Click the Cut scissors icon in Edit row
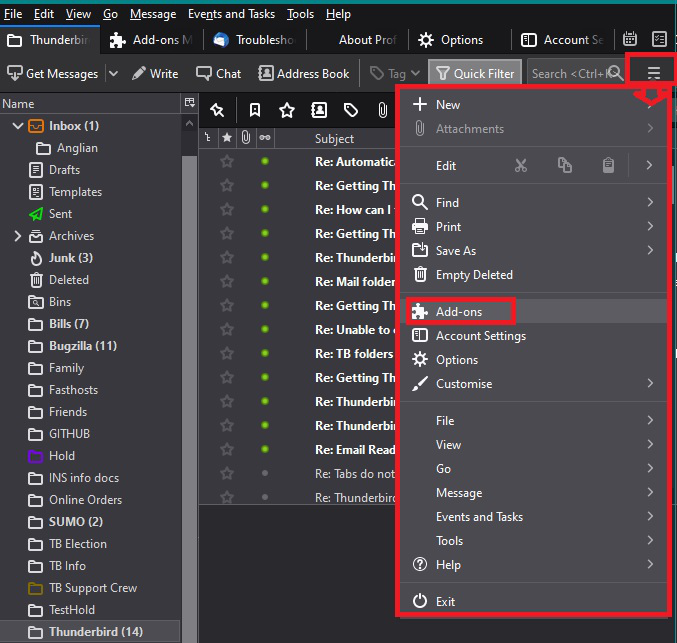 click(x=520, y=166)
